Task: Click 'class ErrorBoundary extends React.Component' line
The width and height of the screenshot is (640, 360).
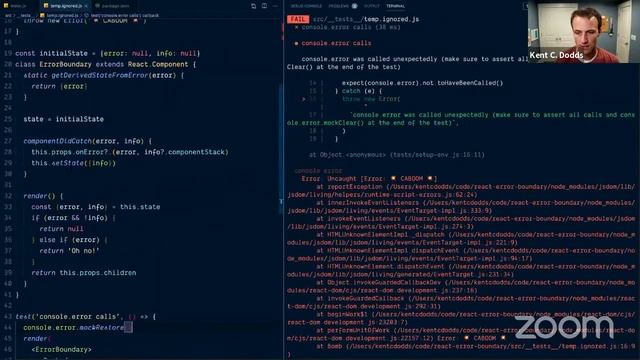Action: pyautogui.click(x=106, y=64)
